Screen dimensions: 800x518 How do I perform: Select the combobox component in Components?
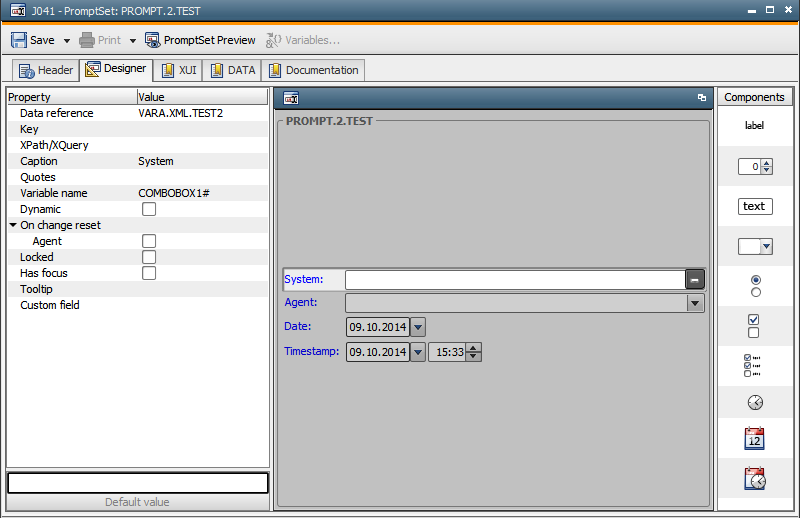[755, 246]
